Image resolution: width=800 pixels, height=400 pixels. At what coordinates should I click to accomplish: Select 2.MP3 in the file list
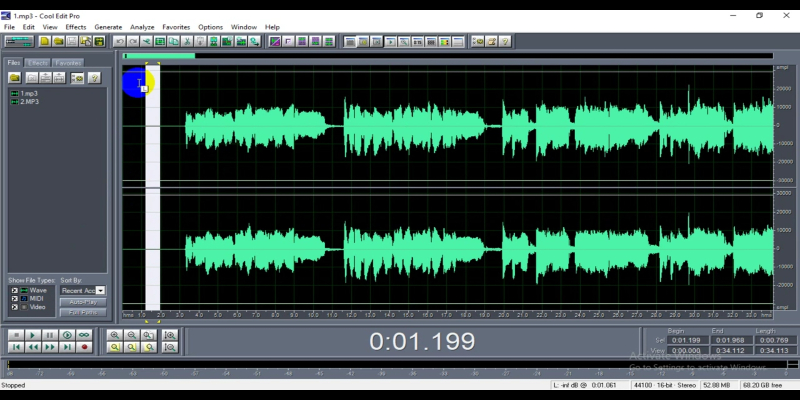coord(30,102)
